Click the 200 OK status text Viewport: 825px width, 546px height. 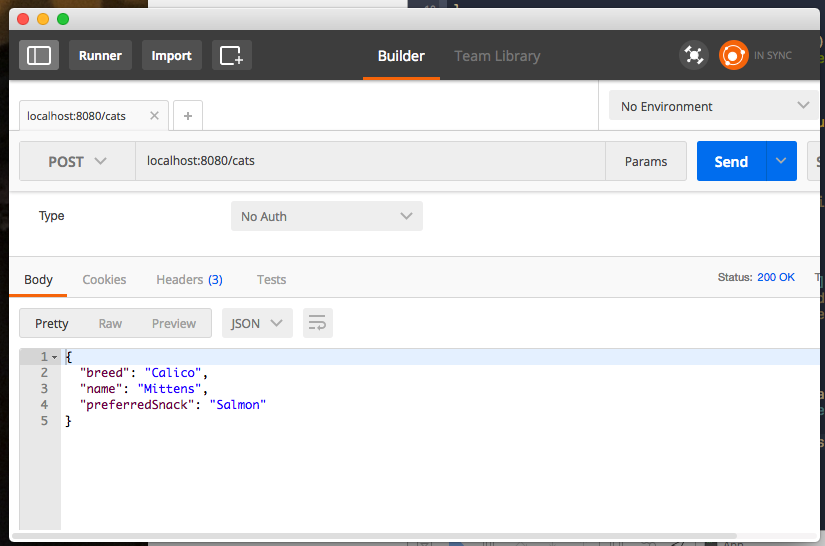[776, 277]
